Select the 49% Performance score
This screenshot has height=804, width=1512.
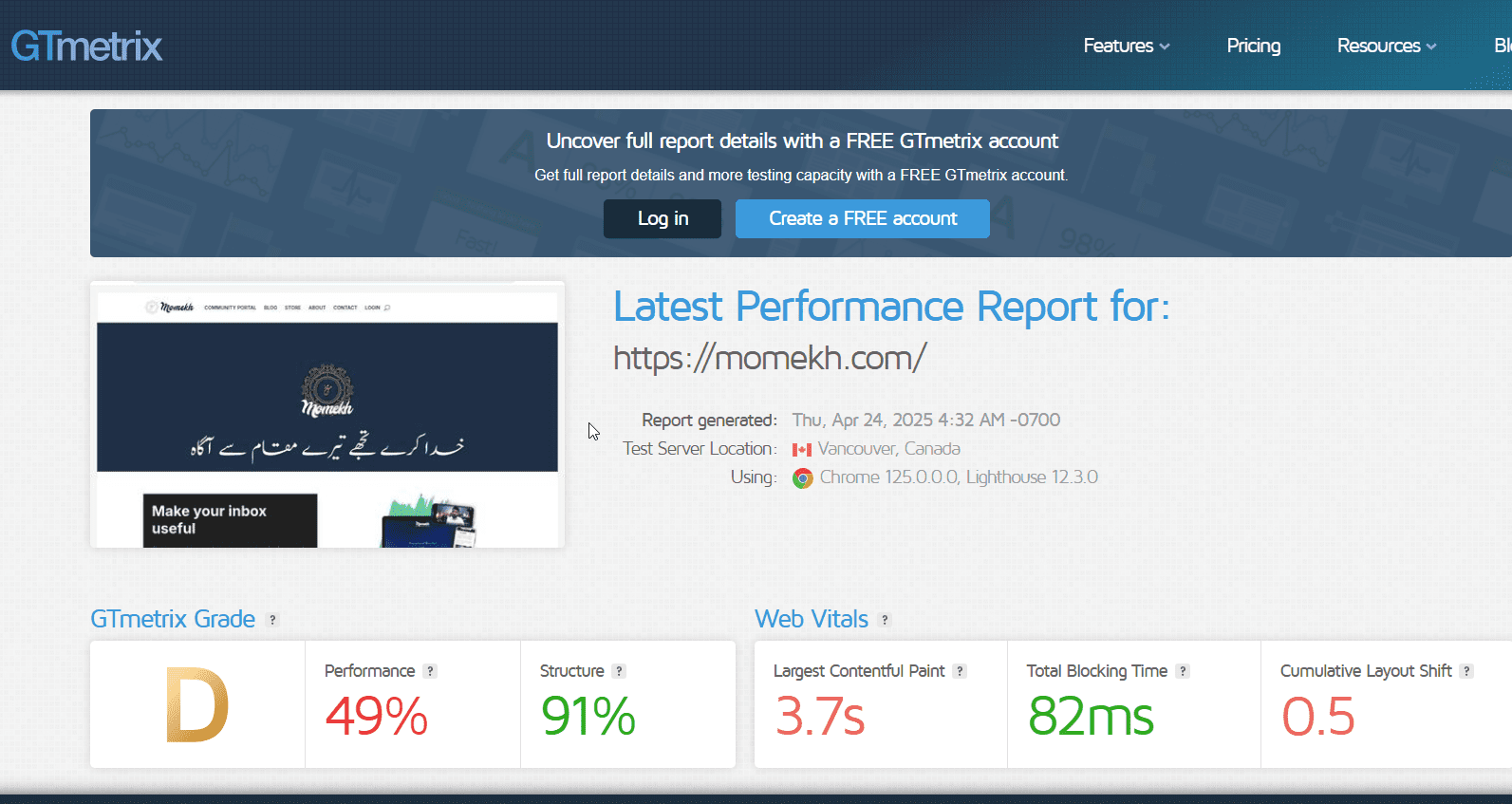click(x=377, y=717)
